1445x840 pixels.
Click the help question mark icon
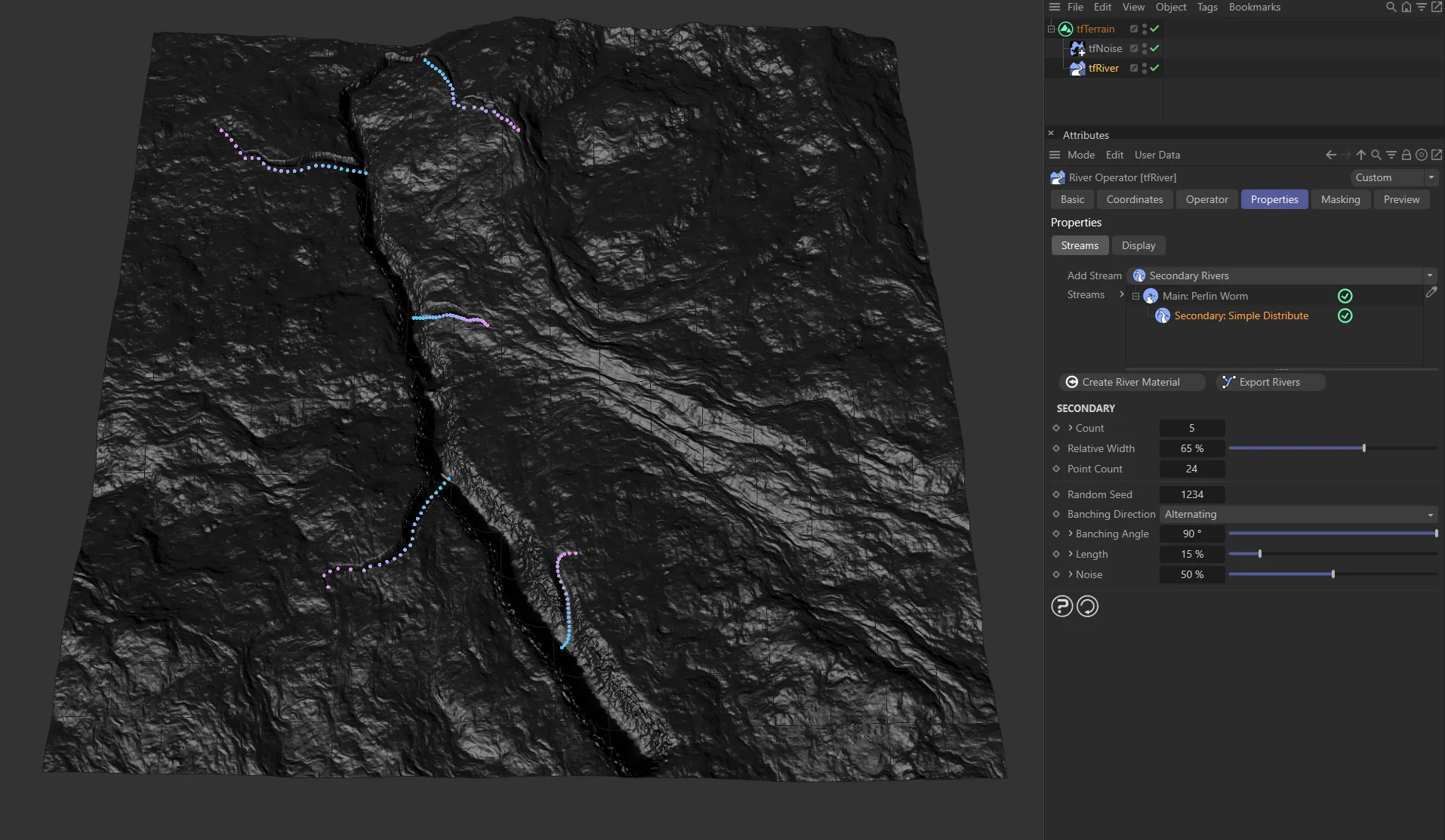(1061, 606)
